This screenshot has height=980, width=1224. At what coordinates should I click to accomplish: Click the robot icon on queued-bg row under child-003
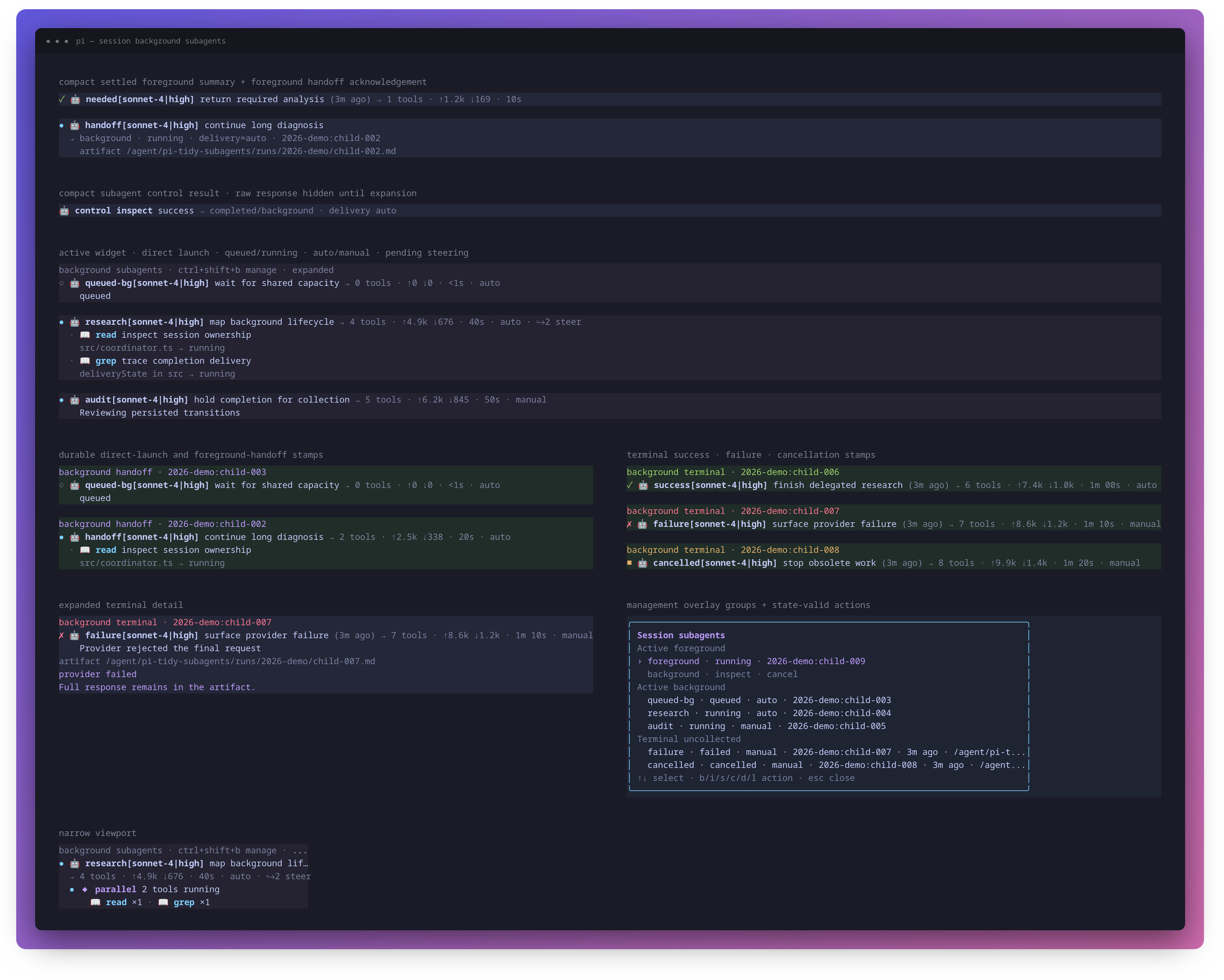[74, 485]
